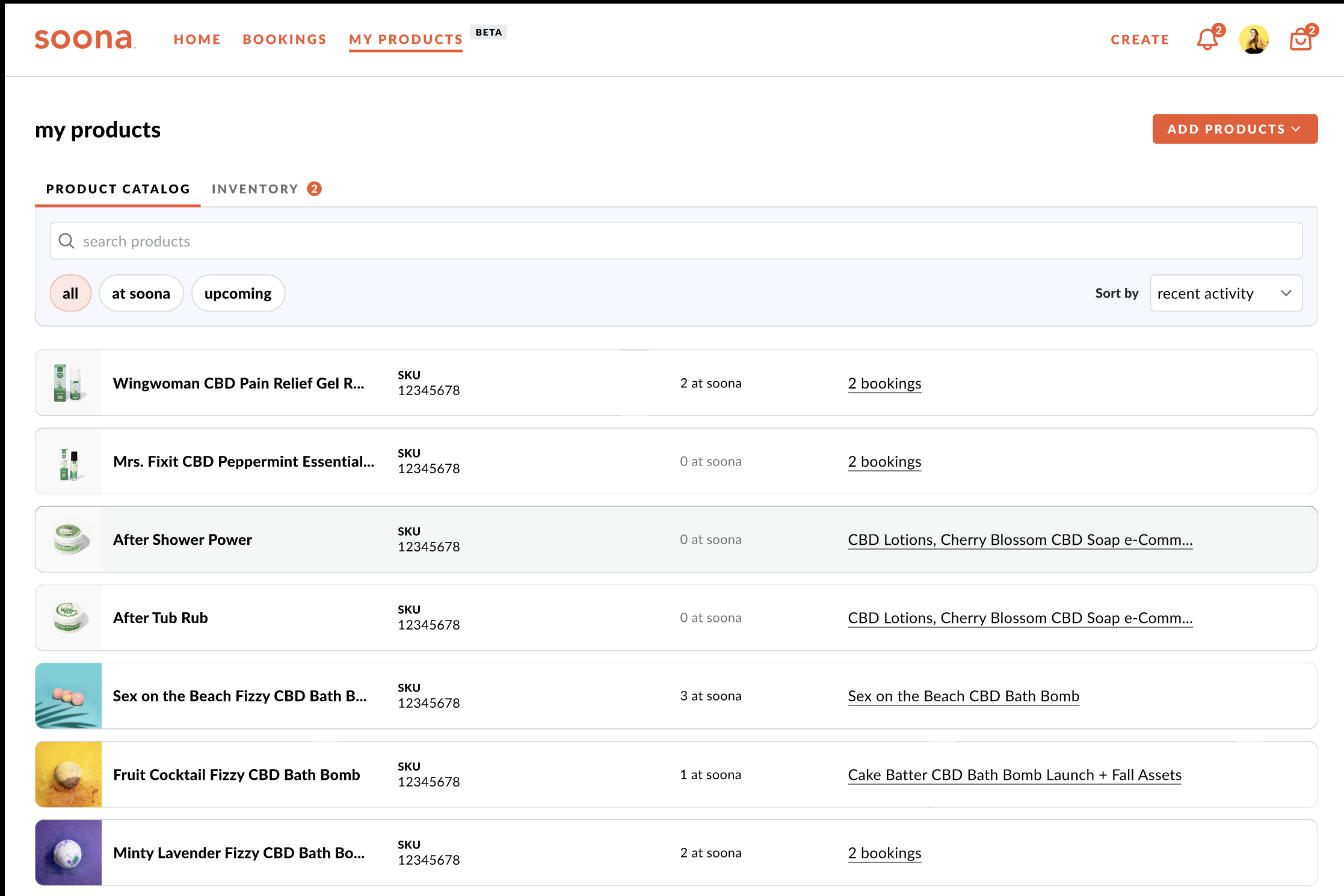The width and height of the screenshot is (1344, 896).
Task: Open the shopping bag cart icon
Action: pos(1301,40)
